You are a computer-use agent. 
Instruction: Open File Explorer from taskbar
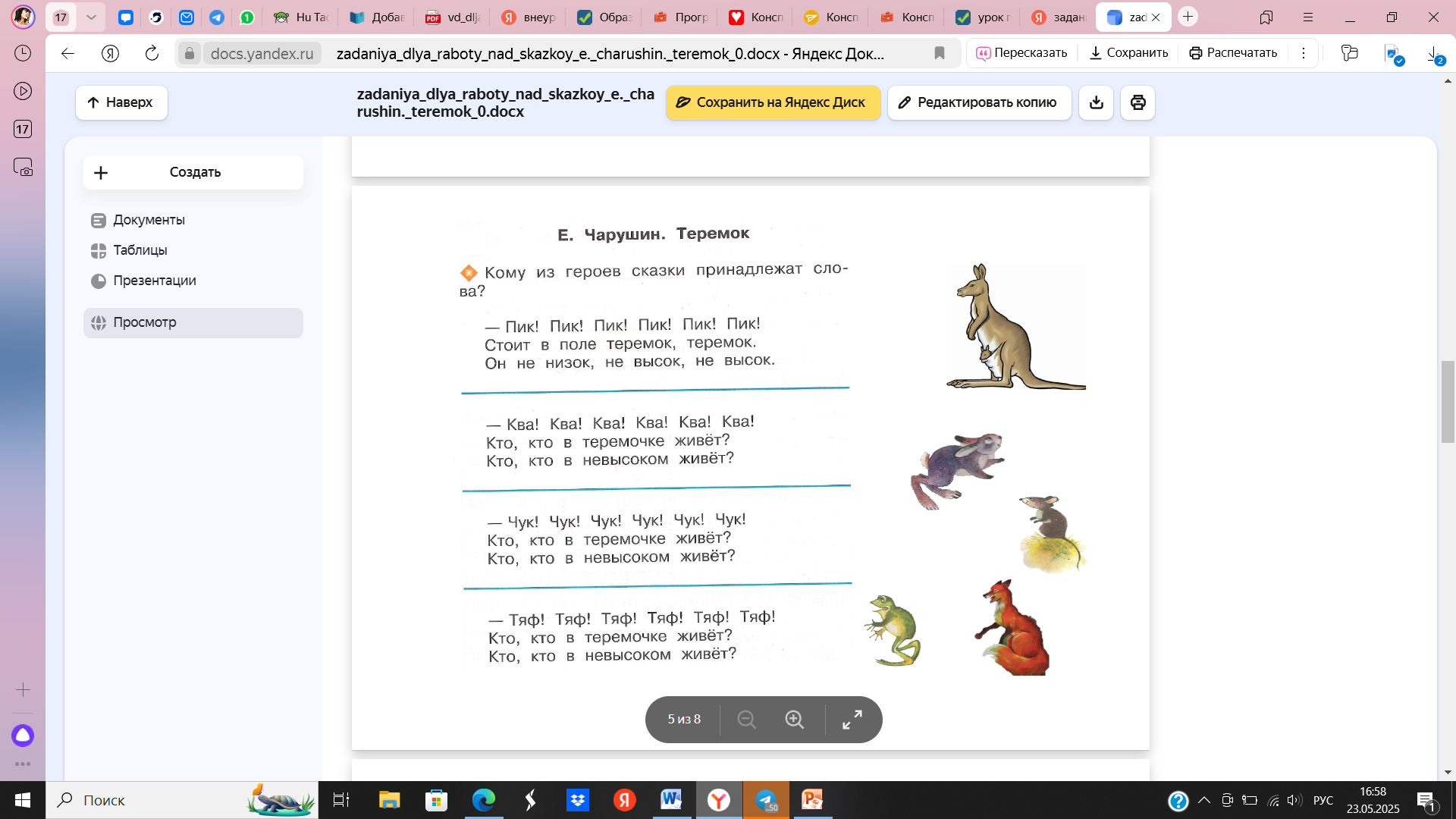point(390,800)
